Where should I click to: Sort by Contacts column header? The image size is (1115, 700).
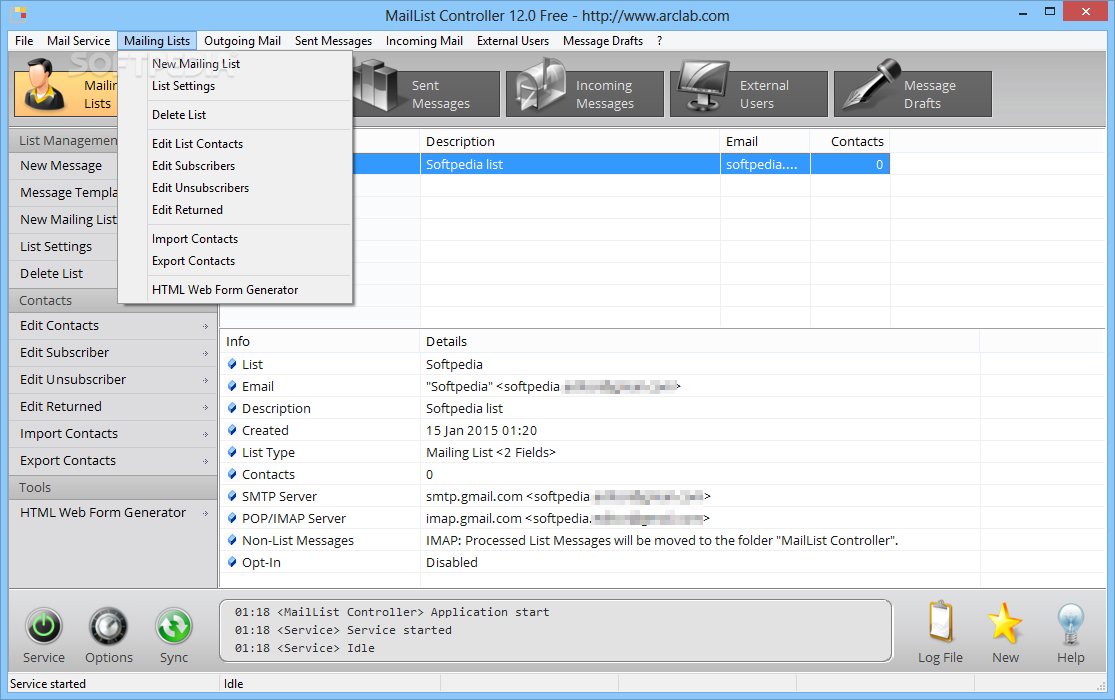850,142
